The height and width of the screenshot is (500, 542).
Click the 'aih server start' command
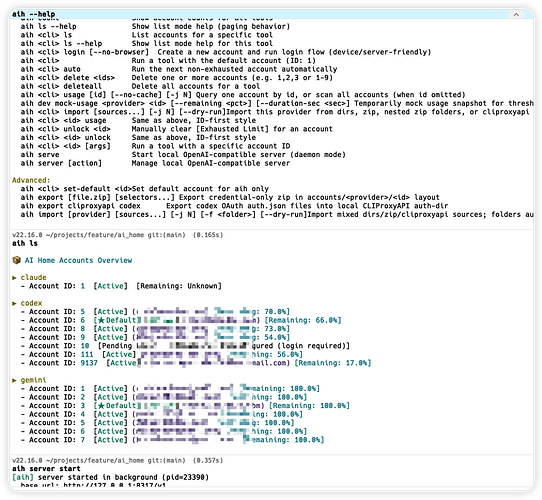coord(46,469)
